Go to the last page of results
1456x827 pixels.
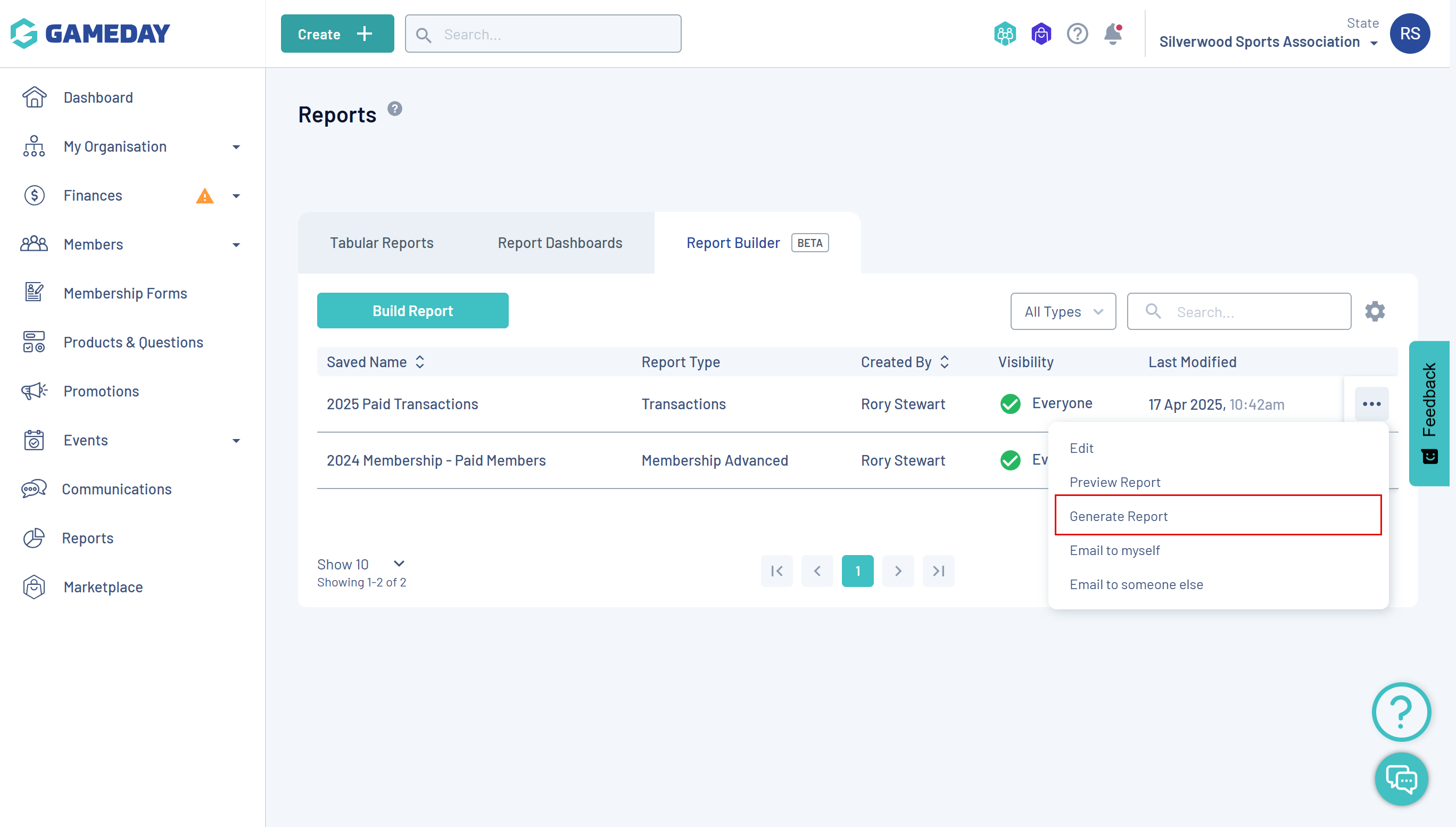938,571
